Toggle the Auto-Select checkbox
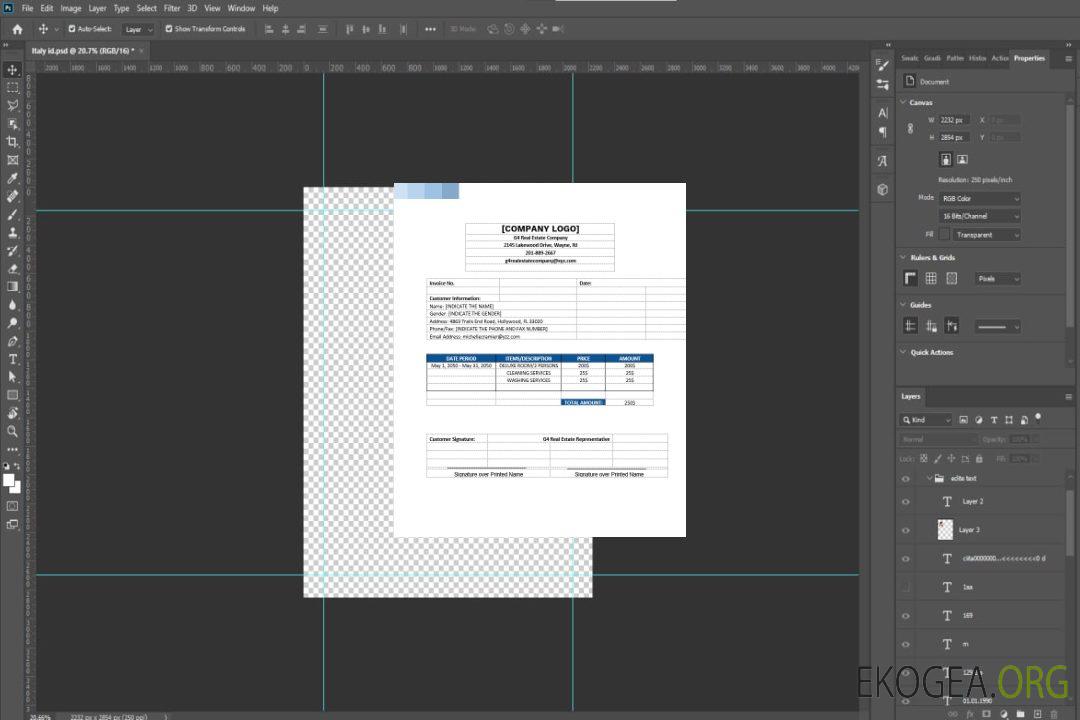Image resolution: width=1080 pixels, height=720 pixels. pyautogui.click(x=70, y=29)
